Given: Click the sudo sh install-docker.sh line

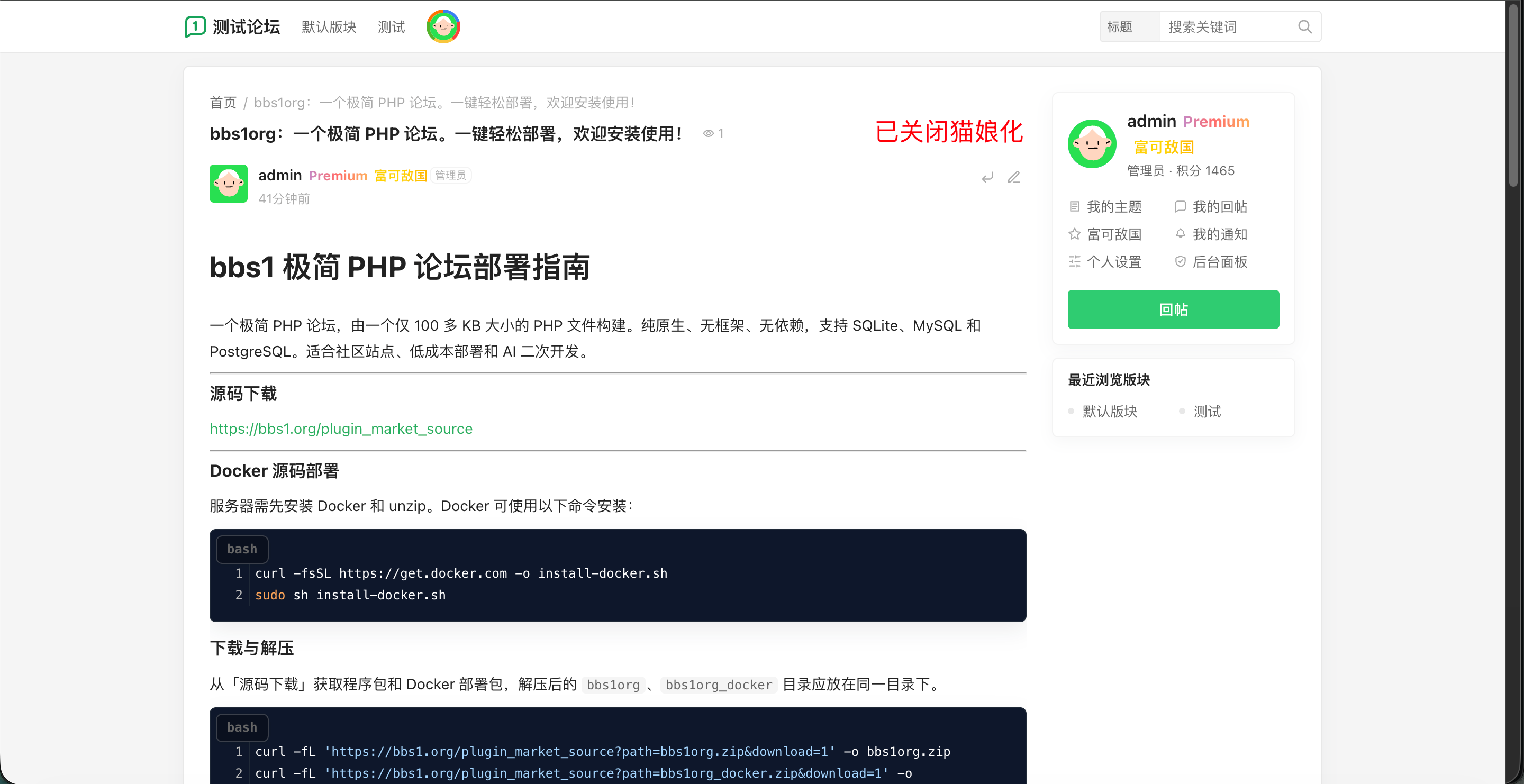Looking at the screenshot, I should (x=350, y=595).
